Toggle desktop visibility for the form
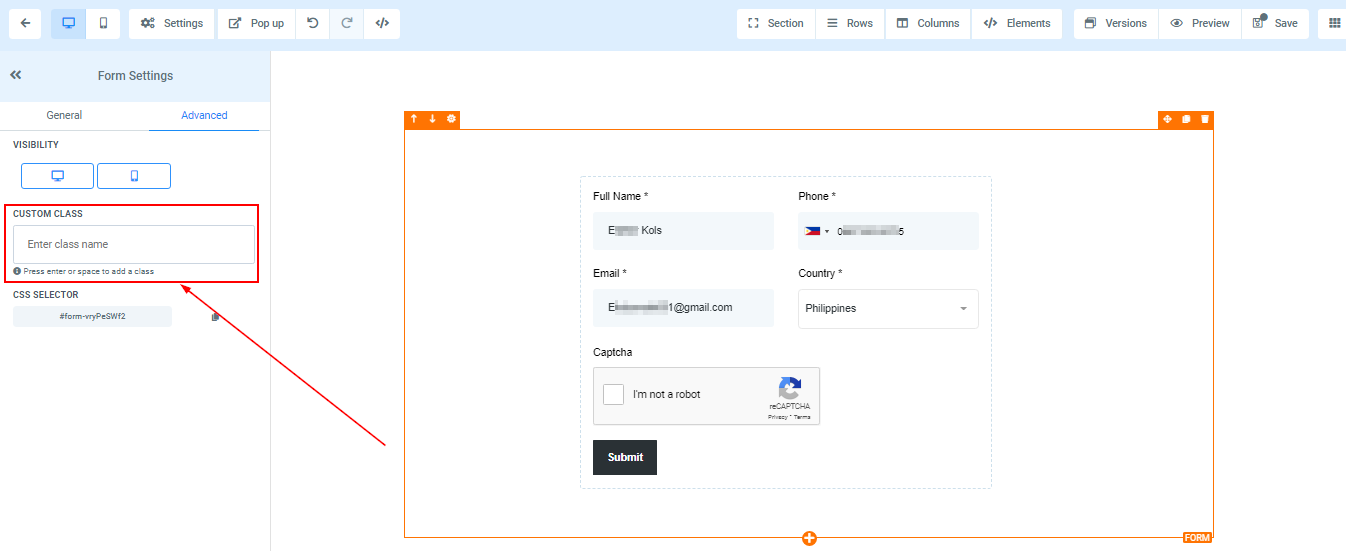This screenshot has width=1346, height=551. [x=57, y=176]
